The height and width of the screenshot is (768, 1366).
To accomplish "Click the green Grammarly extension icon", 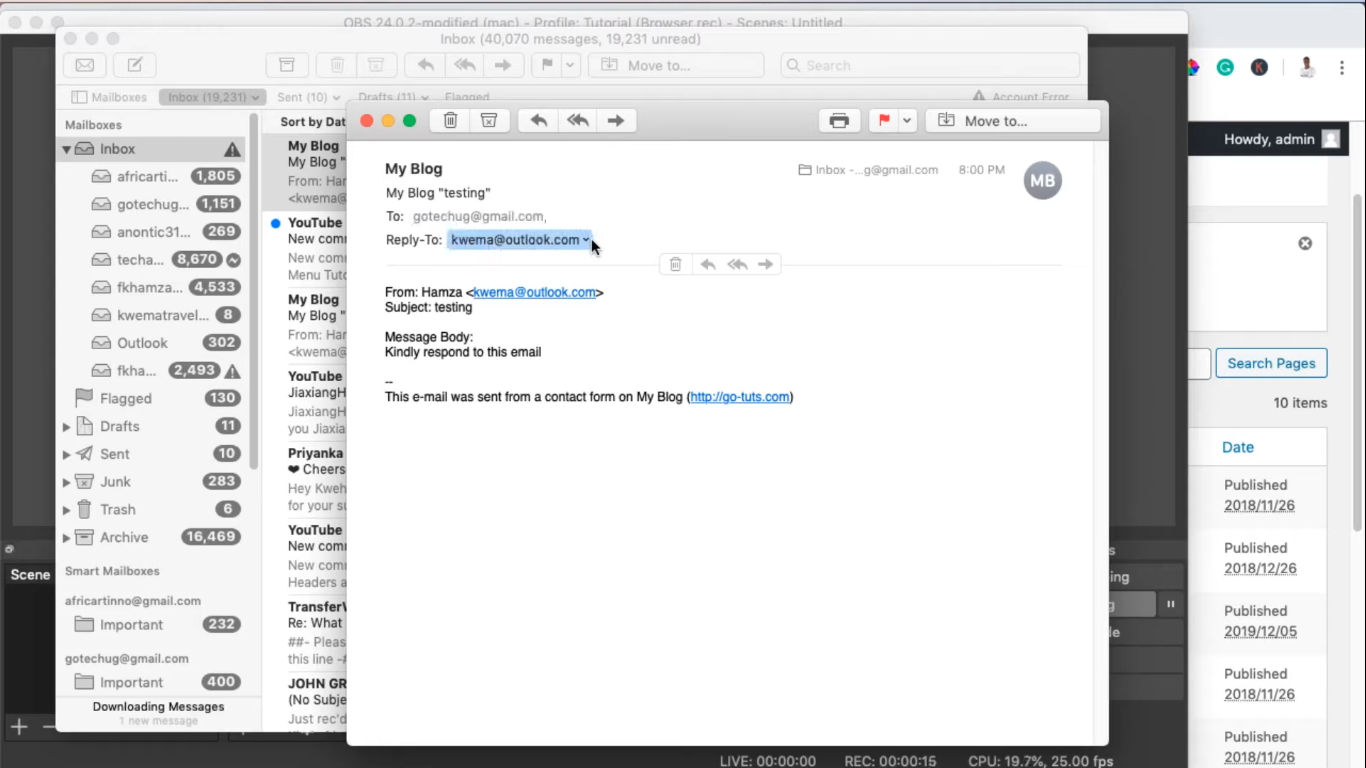I will (1225, 68).
